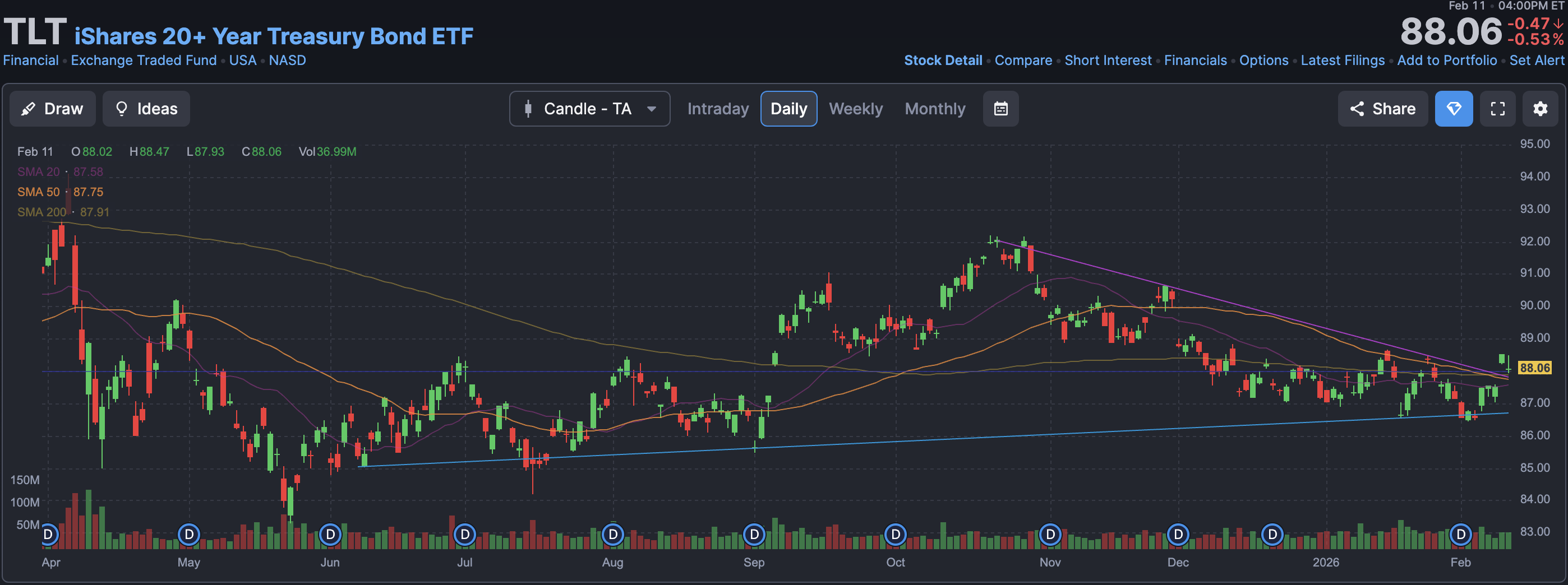Click the yellow 88.06 current price tag
The image size is (1568, 585).
tap(1534, 368)
